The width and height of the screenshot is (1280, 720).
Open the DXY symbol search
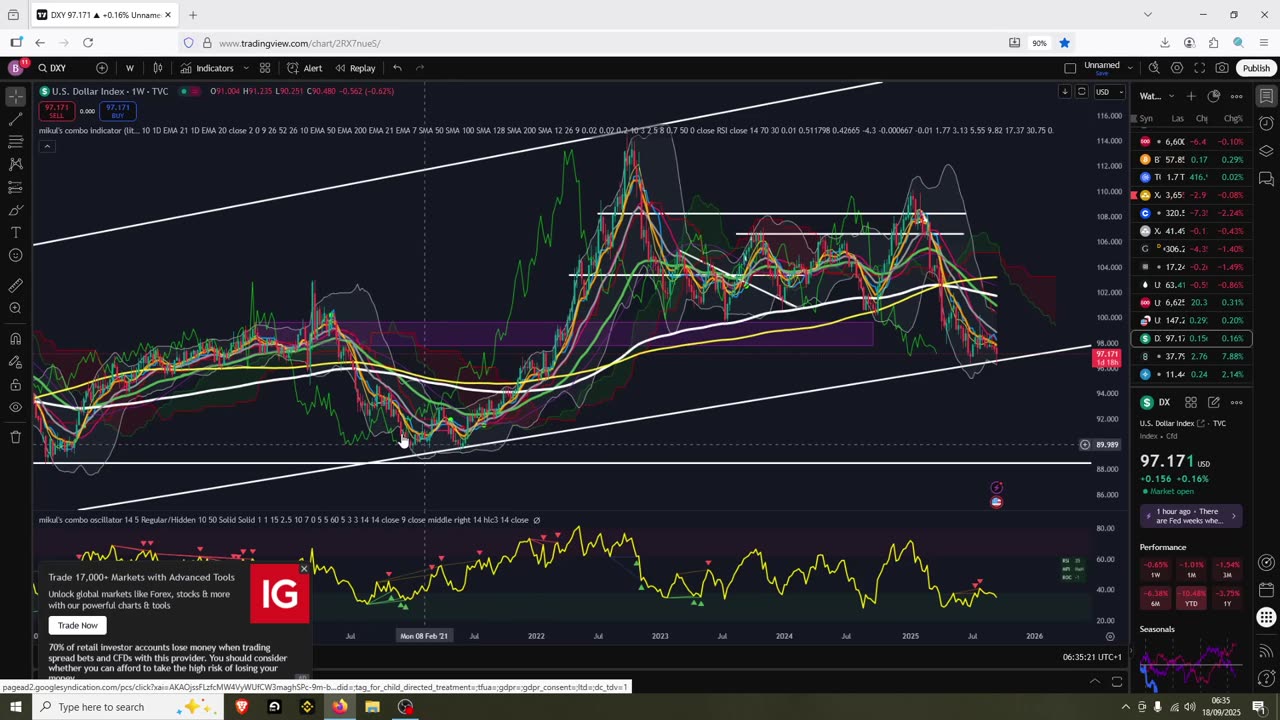coord(52,68)
